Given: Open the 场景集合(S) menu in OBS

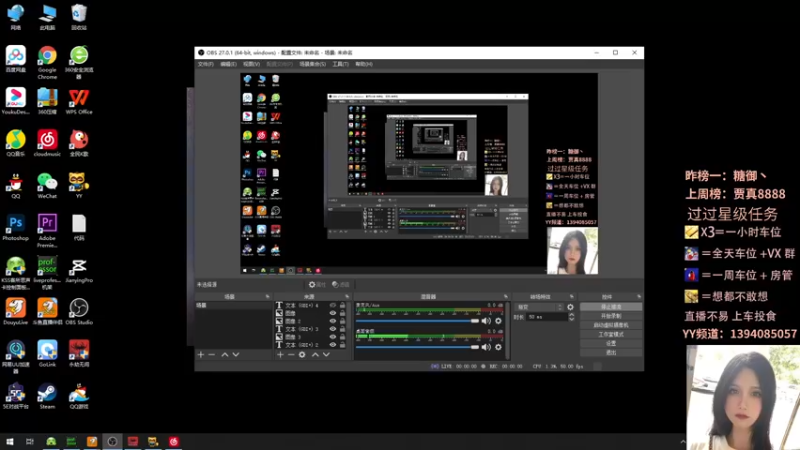Looking at the screenshot, I should pyautogui.click(x=313, y=64).
